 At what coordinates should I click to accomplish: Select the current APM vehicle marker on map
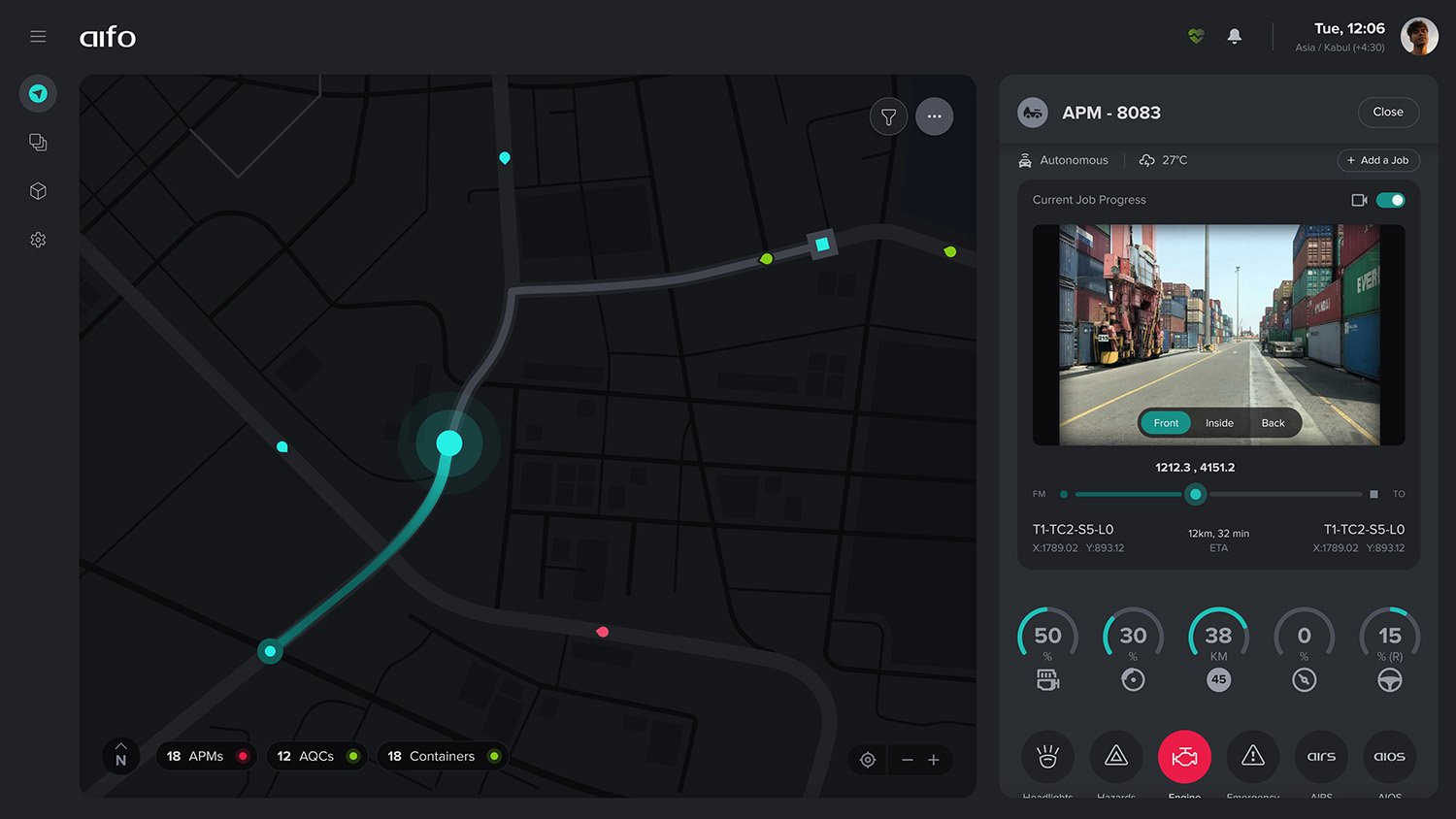click(x=448, y=443)
